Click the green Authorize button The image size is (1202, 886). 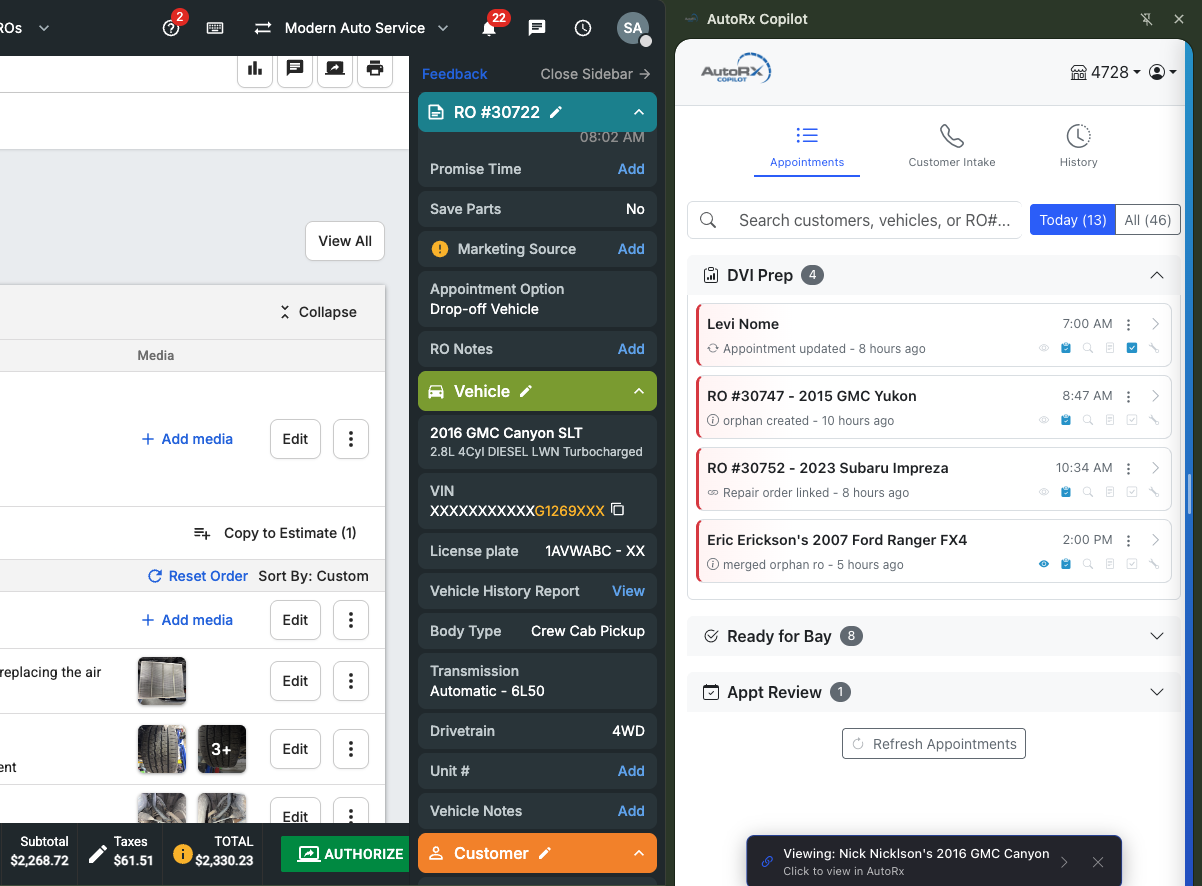(344, 854)
